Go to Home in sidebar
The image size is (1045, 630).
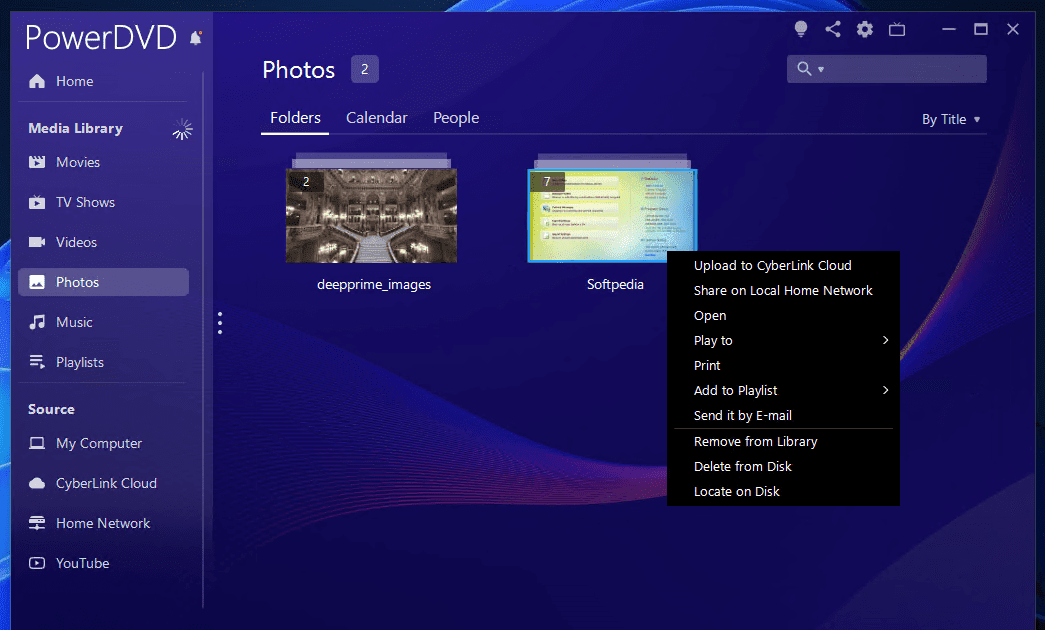[75, 81]
